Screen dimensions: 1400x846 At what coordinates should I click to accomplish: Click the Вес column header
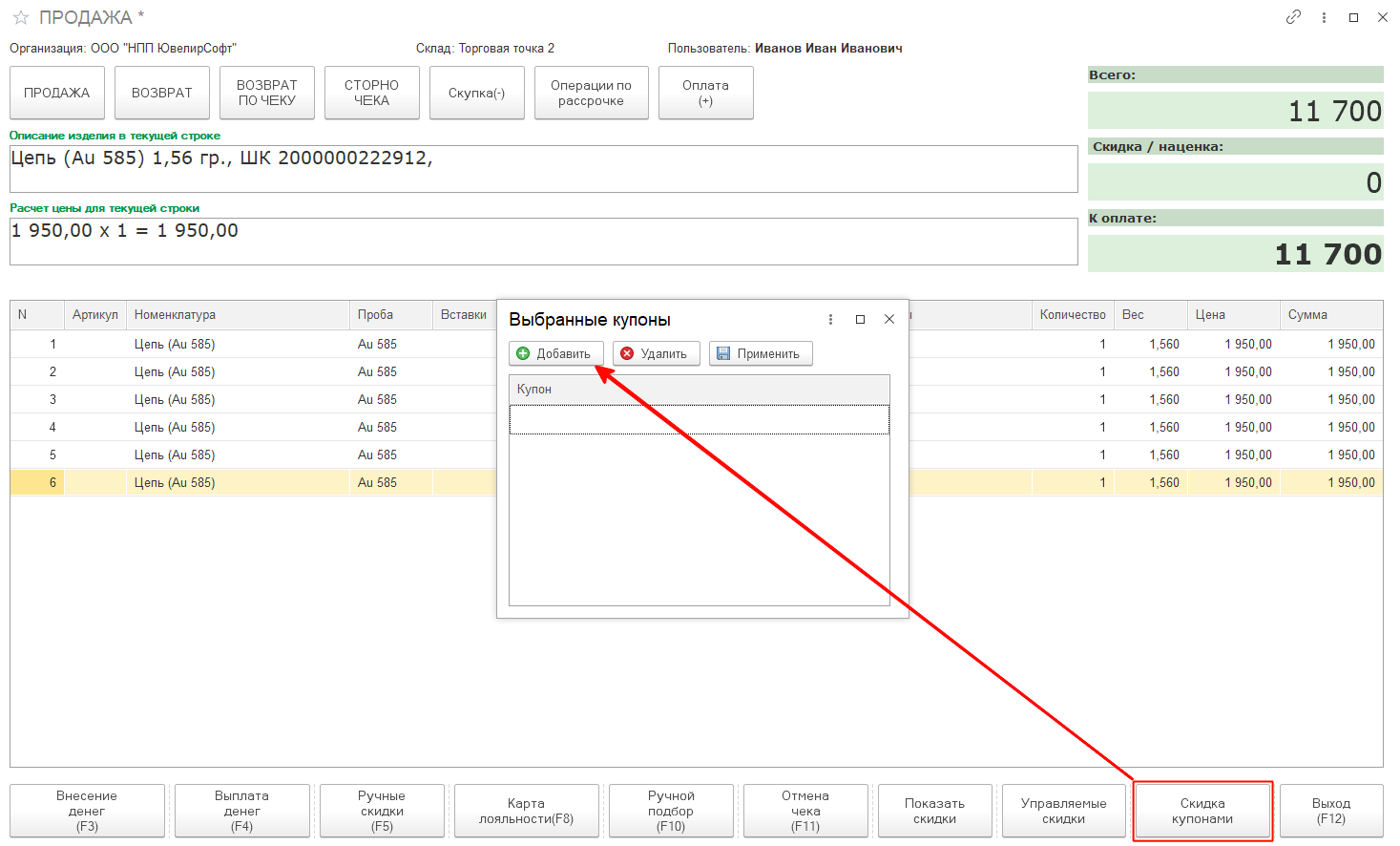coord(1151,315)
